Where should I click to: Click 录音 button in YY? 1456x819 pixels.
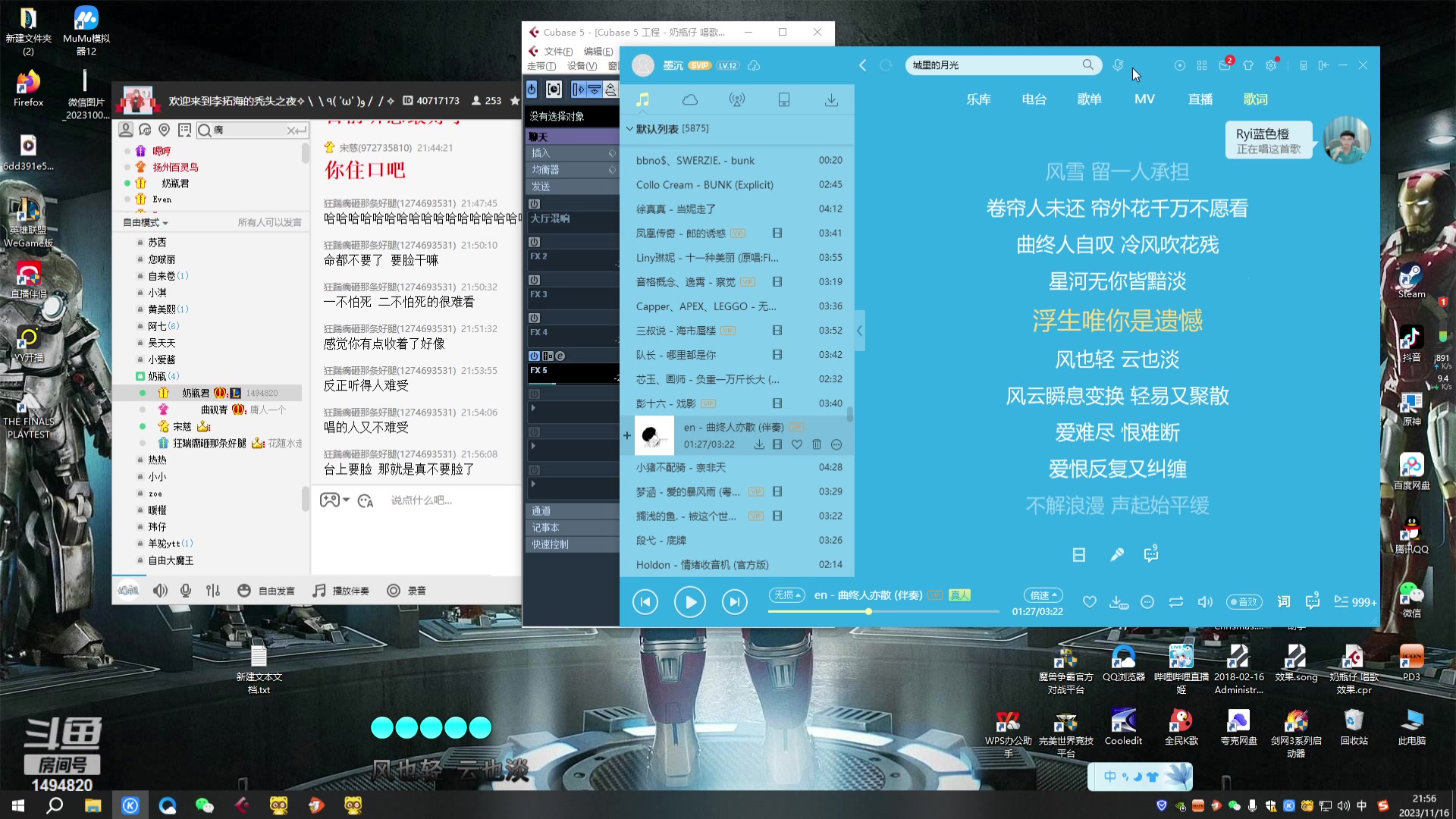click(406, 591)
